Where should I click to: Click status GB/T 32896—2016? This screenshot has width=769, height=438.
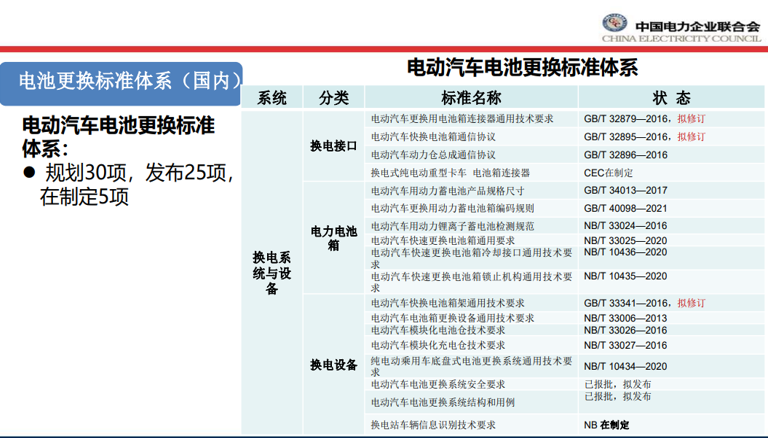point(625,155)
